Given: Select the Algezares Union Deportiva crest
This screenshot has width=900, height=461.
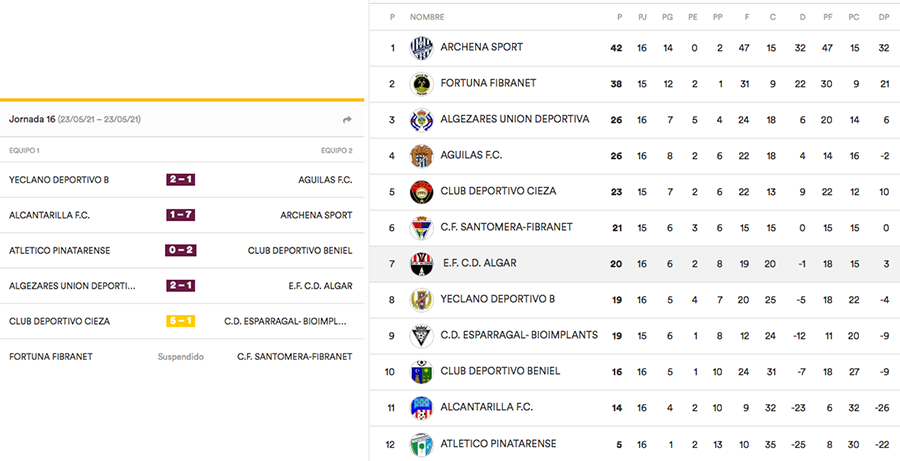Looking at the screenshot, I should [421, 120].
